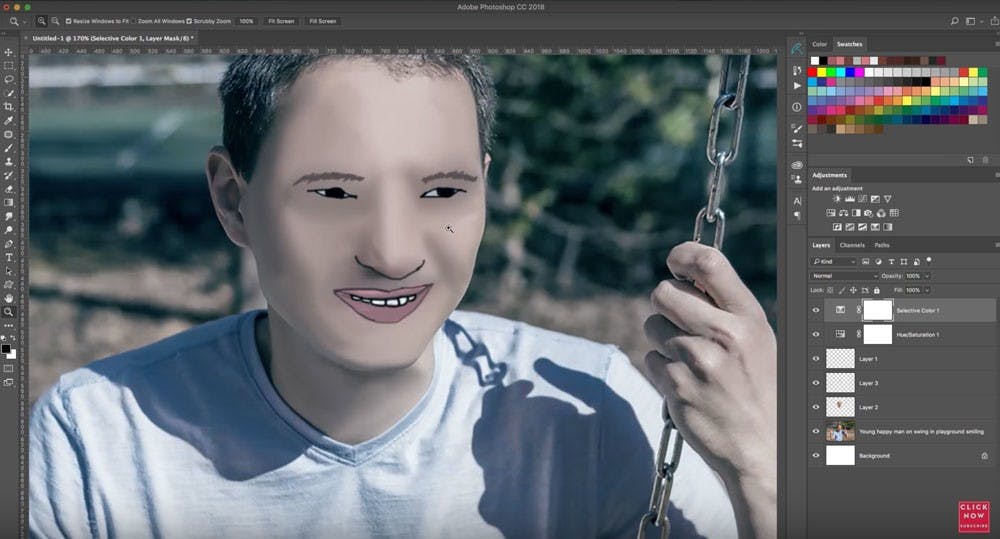Add a Color Balance adjustment

[843, 213]
